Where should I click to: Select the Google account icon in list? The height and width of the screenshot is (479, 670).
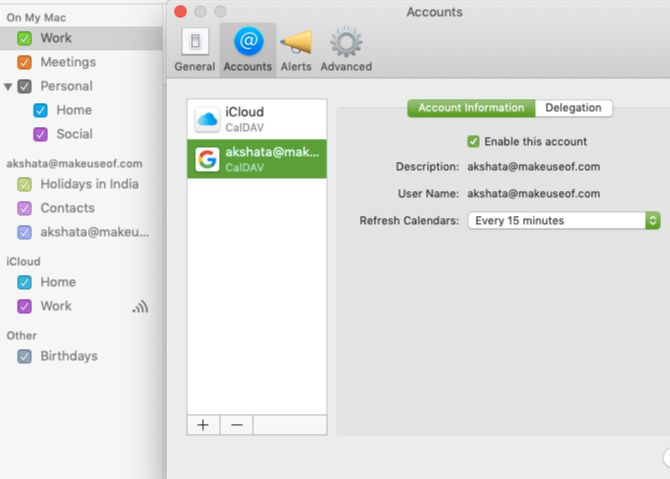(x=207, y=160)
